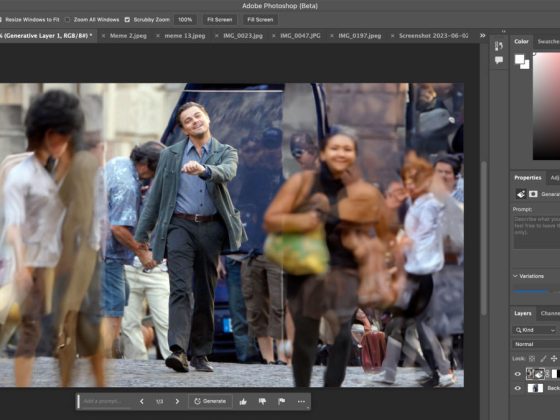Click the mask icon in Properties panel
Viewport: 560px width, 420px height.
pos(533,194)
